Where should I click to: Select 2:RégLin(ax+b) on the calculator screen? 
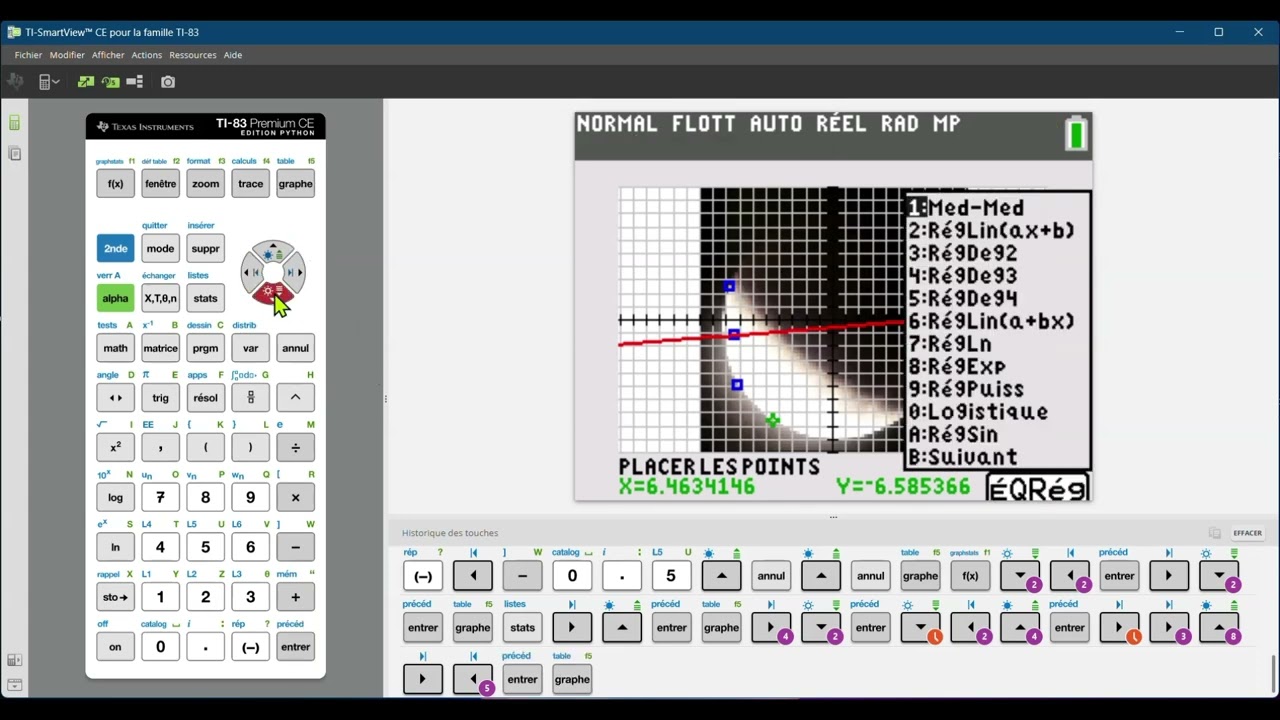991,231
